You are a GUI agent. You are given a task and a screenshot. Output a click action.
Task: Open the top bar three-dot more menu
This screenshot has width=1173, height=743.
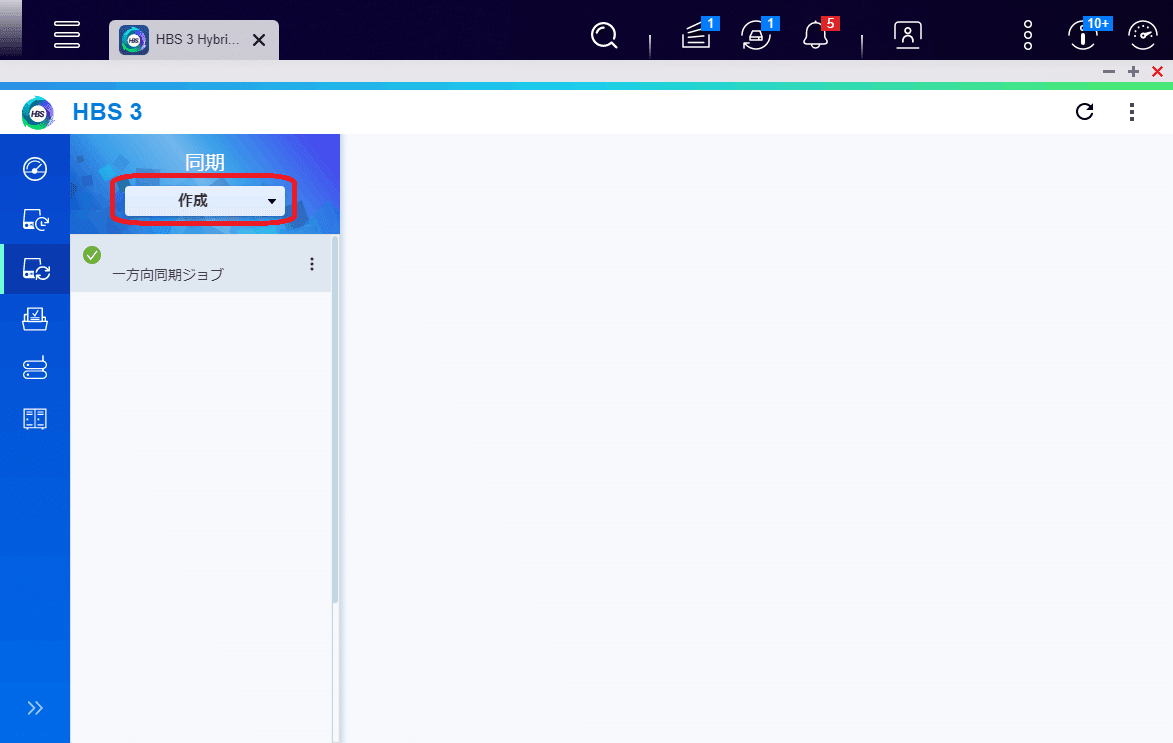(x=1028, y=35)
